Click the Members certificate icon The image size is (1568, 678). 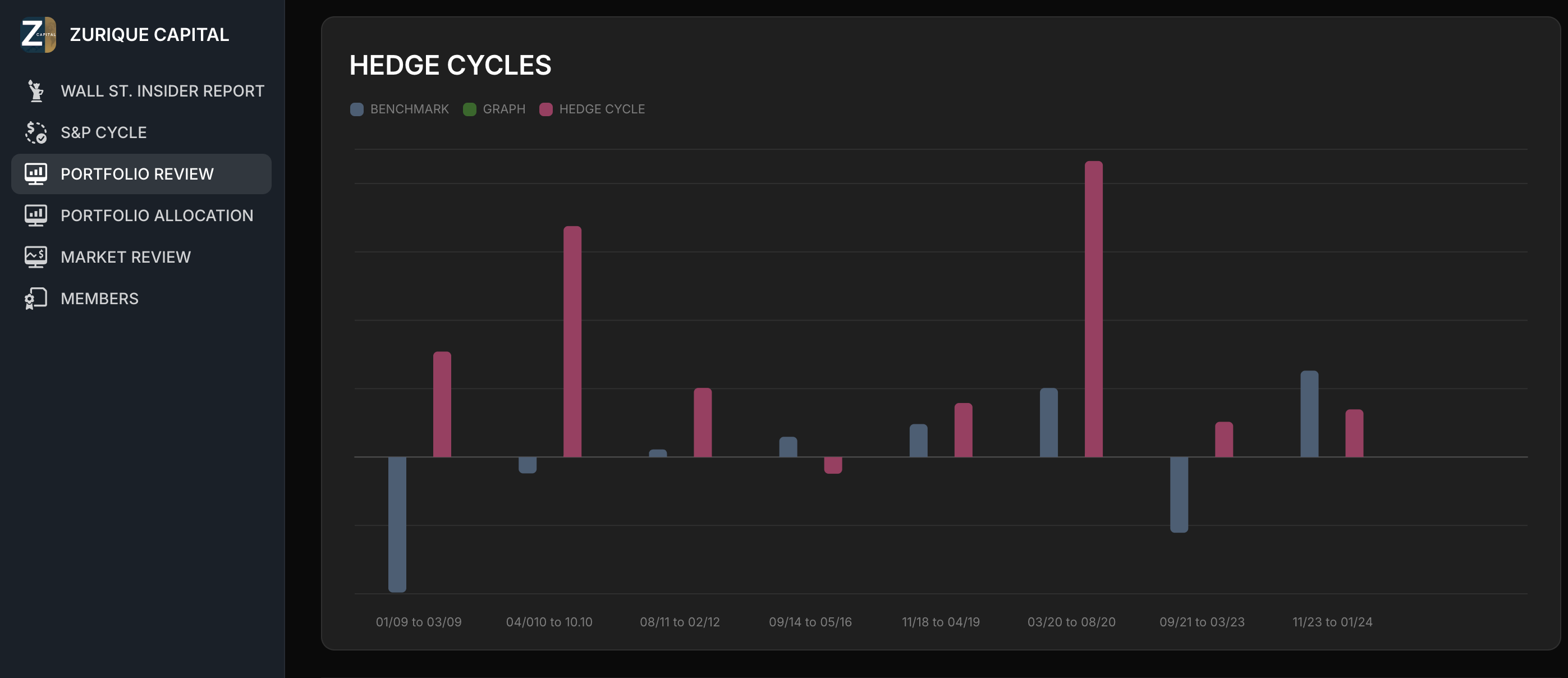(x=36, y=298)
